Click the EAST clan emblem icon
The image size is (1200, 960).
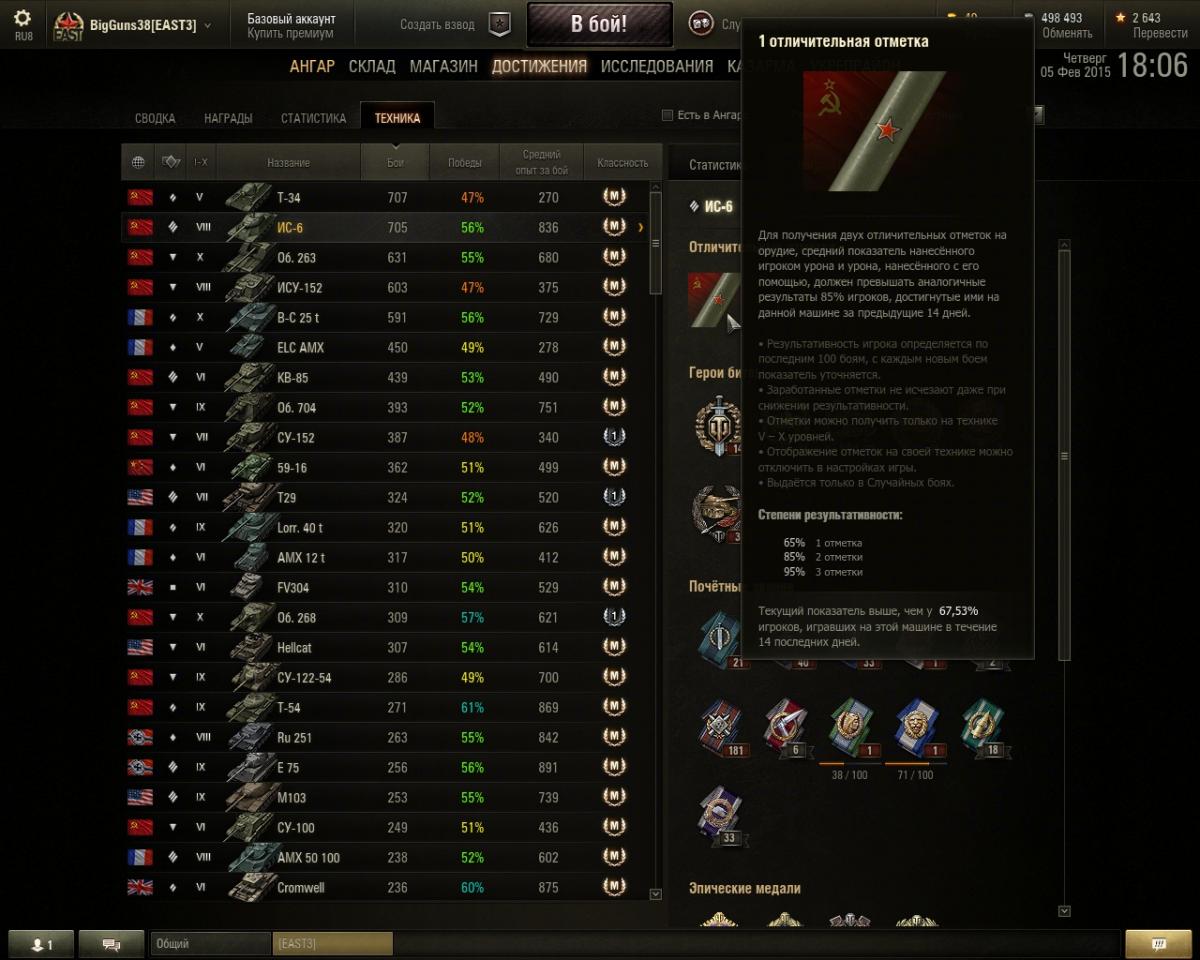click(69, 26)
